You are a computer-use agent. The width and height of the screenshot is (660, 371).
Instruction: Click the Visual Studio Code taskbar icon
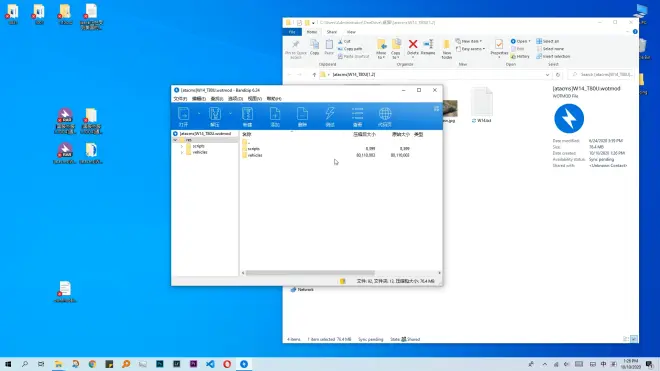coord(210,364)
